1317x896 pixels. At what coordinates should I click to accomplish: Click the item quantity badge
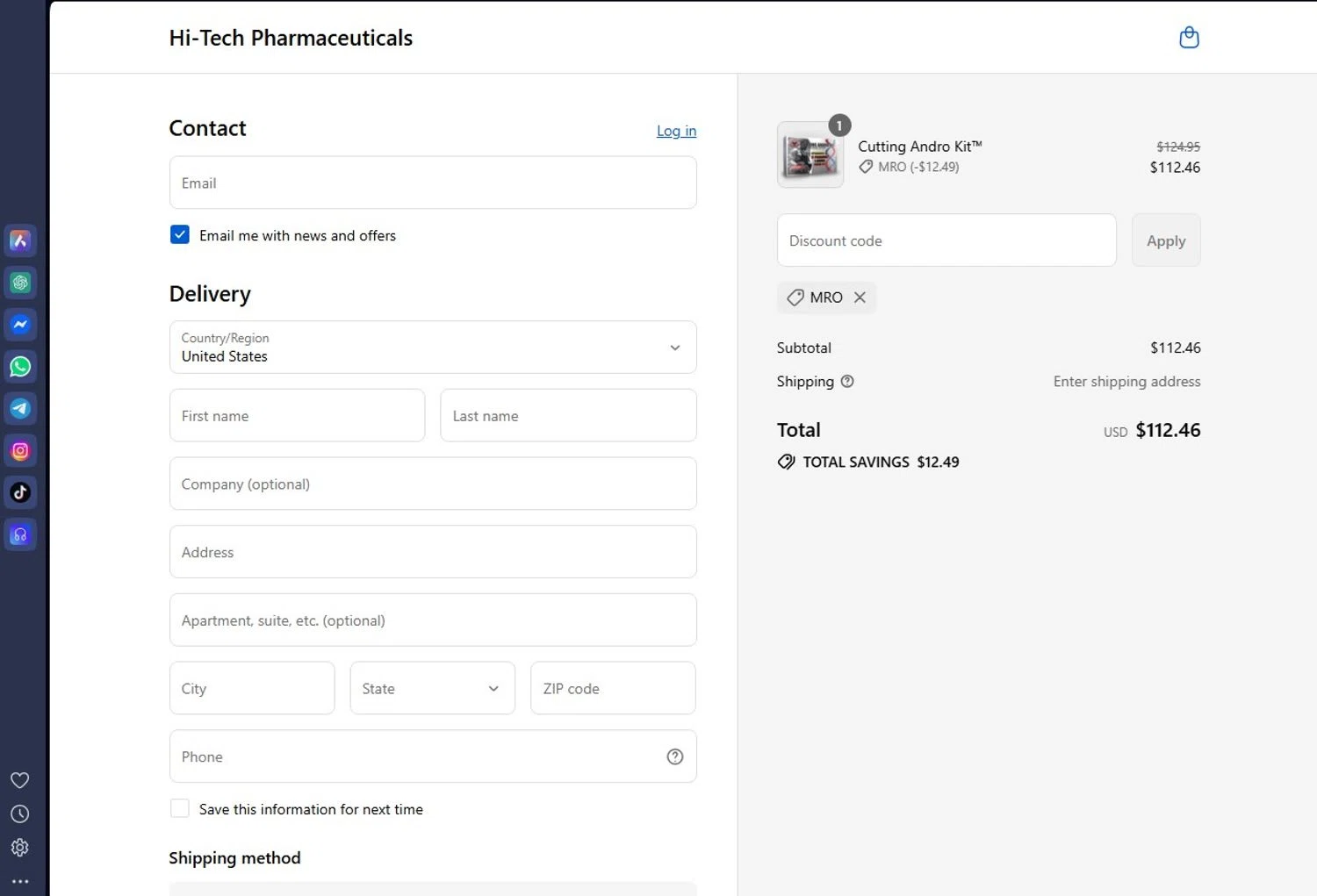tap(839, 125)
